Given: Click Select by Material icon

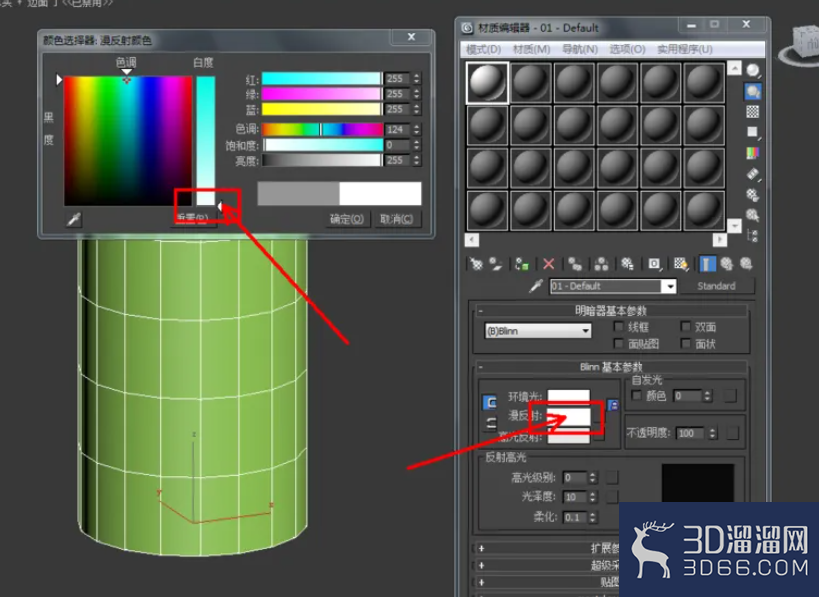Looking at the screenshot, I should point(753,215).
